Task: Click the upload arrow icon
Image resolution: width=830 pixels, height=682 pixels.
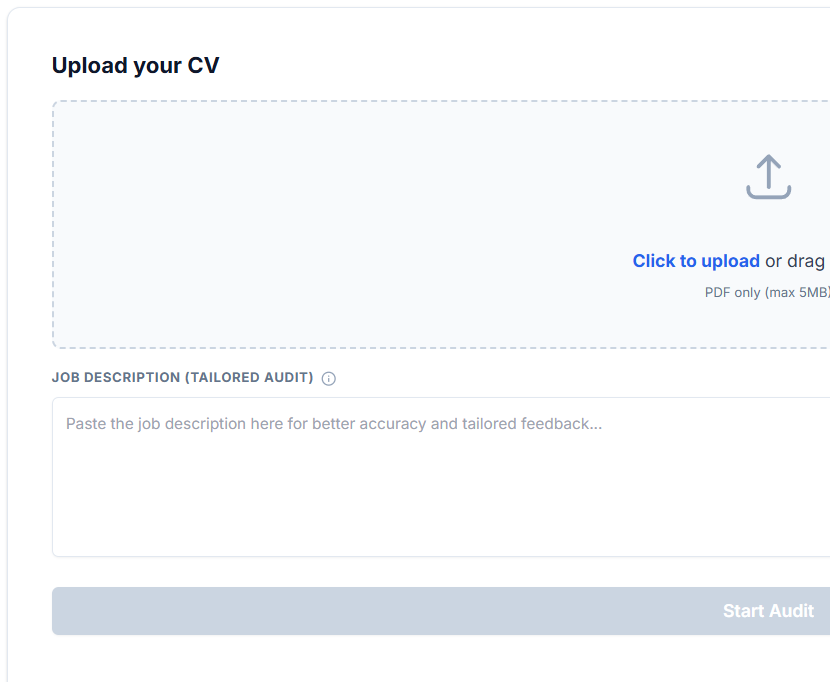Action: (x=768, y=176)
